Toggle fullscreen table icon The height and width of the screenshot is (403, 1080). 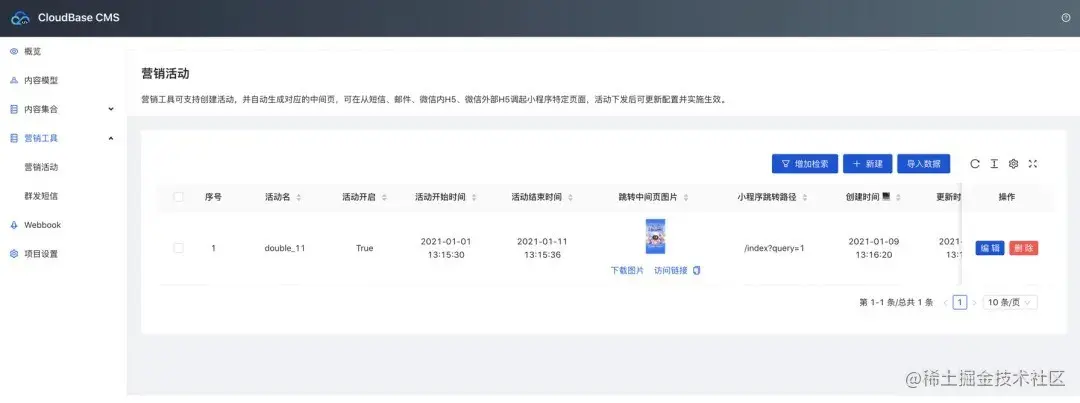pyautogui.click(x=1032, y=164)
